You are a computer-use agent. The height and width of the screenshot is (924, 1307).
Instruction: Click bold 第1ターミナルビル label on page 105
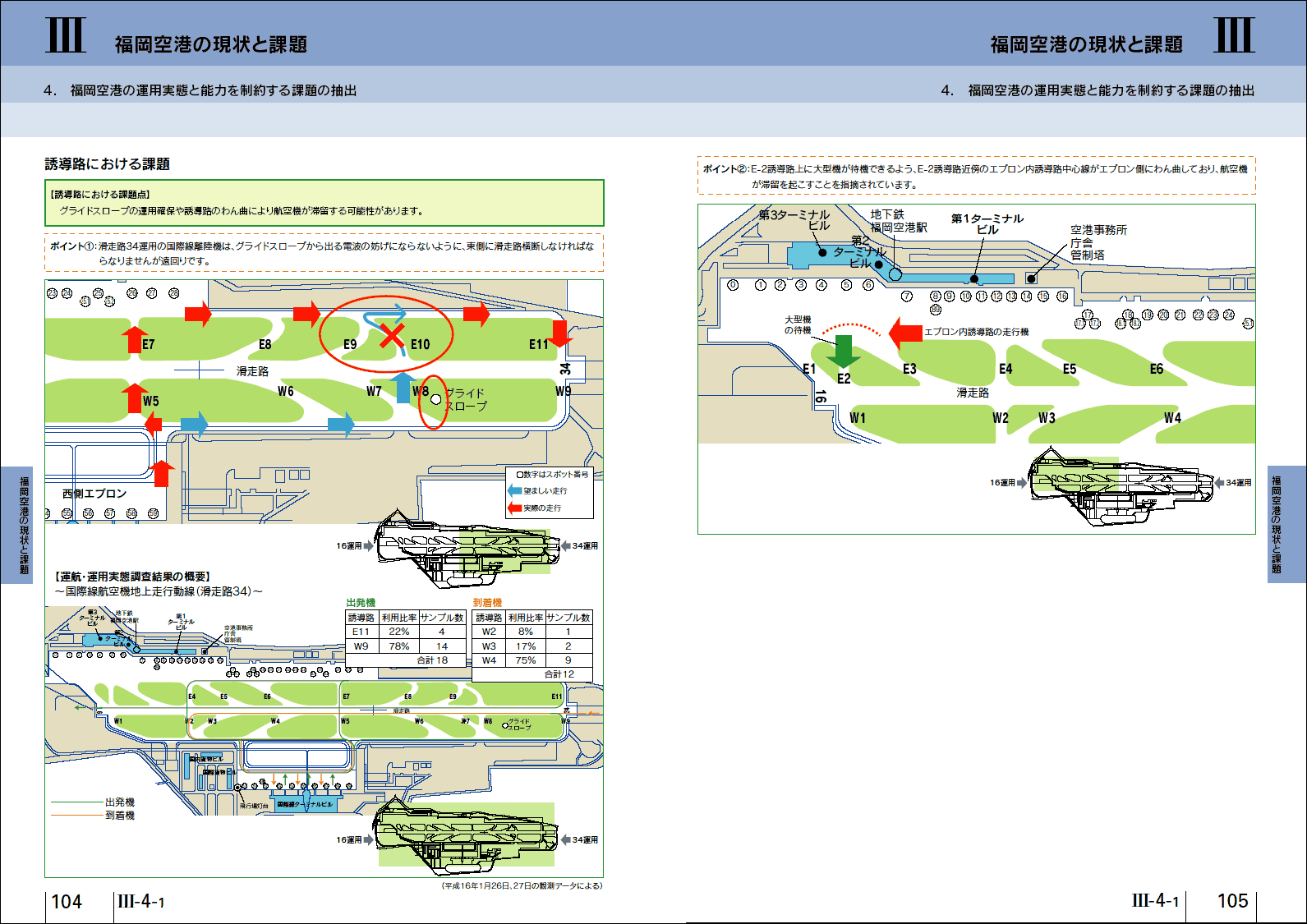pyautogui.click(x=987, y=223)
